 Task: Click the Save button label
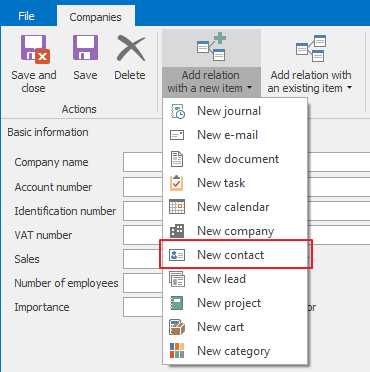[x=85, y=75]
